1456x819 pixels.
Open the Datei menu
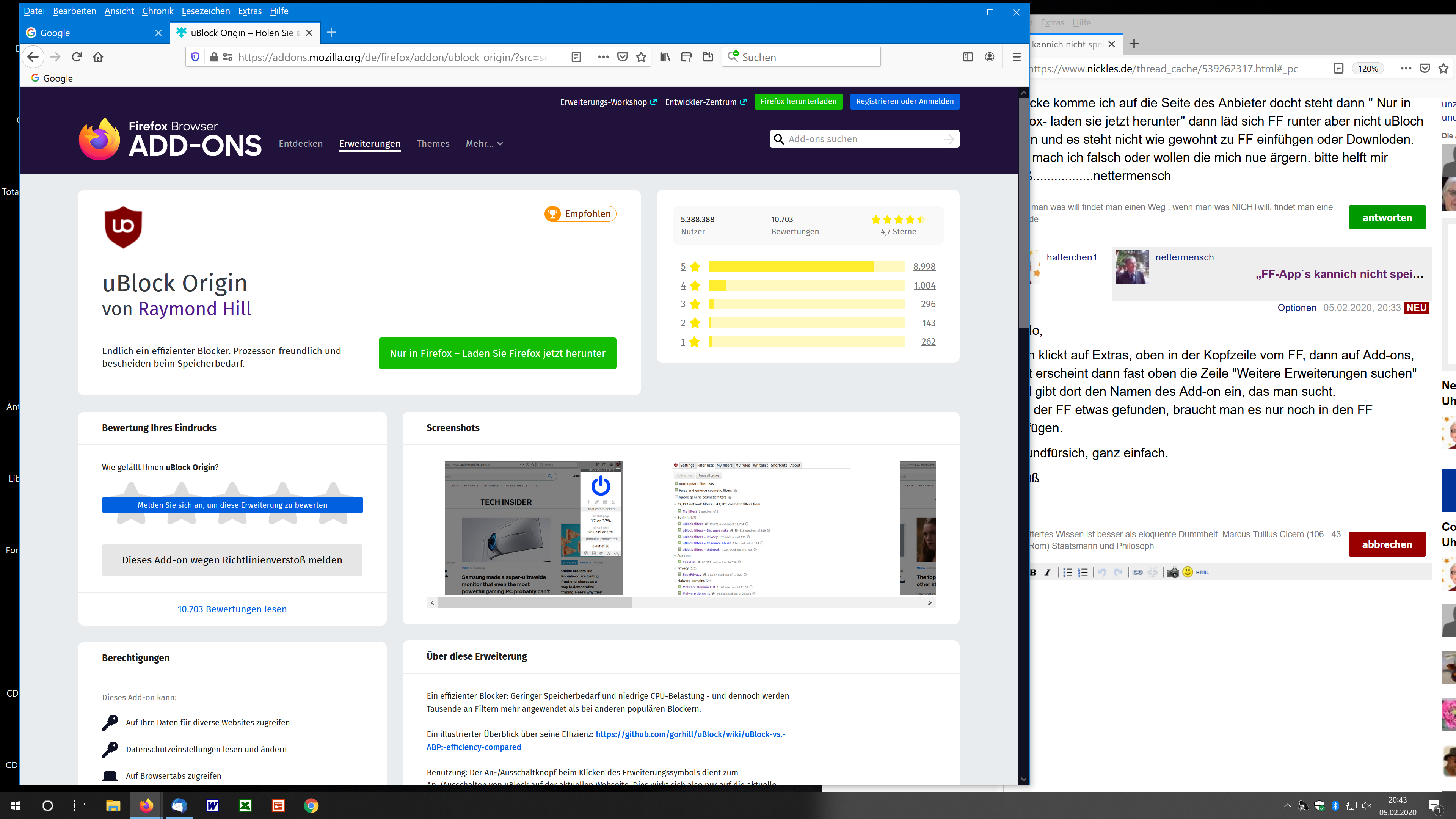pos(34,11)
